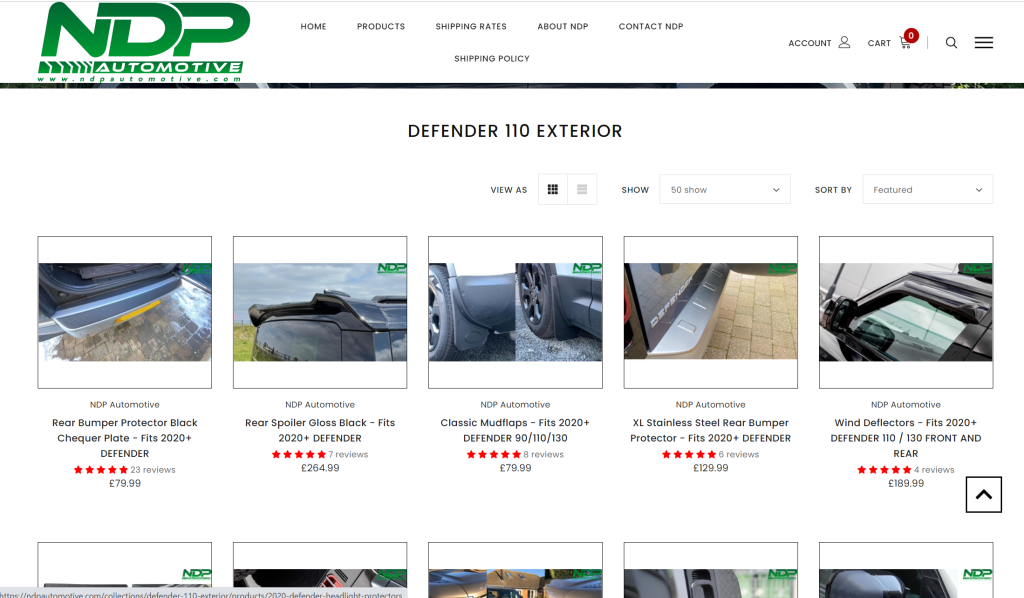This screenshot has width=1024, height=598.
Task: Click the search magnifier icon
Action: coord(952,42)
